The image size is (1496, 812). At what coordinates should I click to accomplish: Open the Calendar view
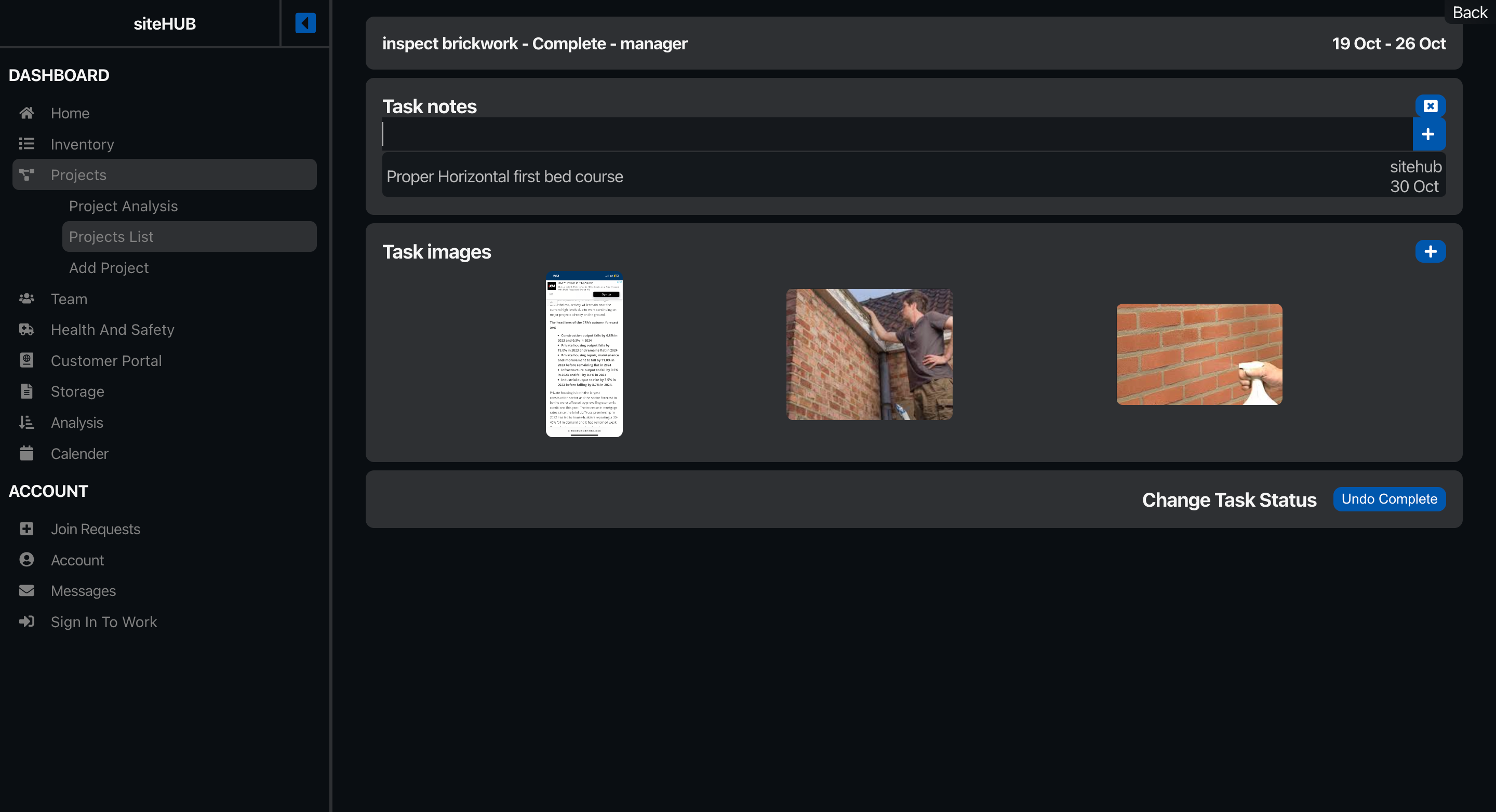click(x=80, y=453)
